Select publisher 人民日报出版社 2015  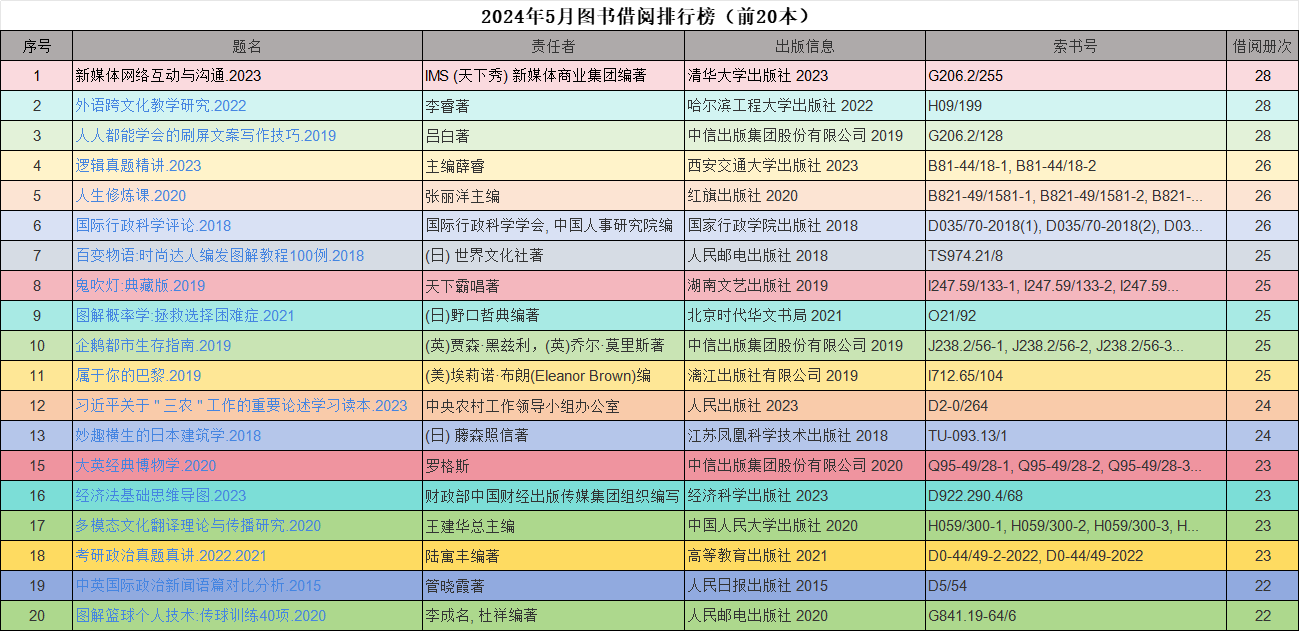[758, 586]
